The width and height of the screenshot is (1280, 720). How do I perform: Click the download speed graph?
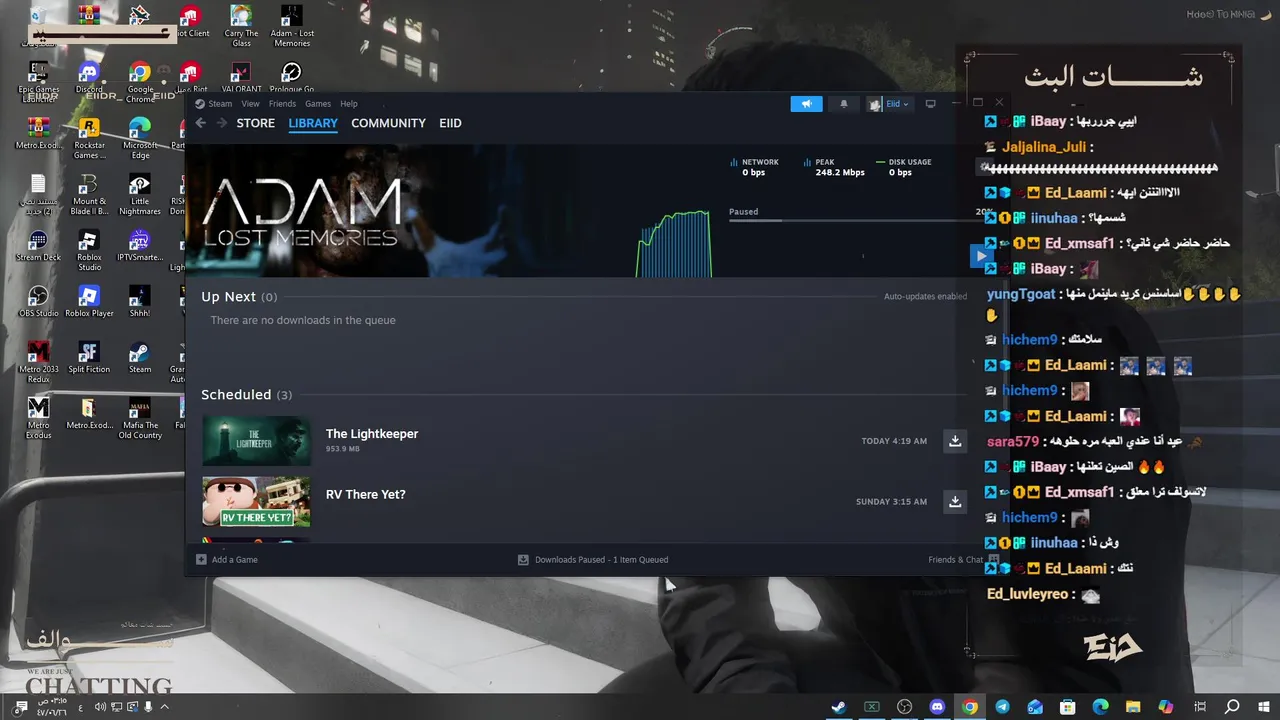click(x=674, y=243)
